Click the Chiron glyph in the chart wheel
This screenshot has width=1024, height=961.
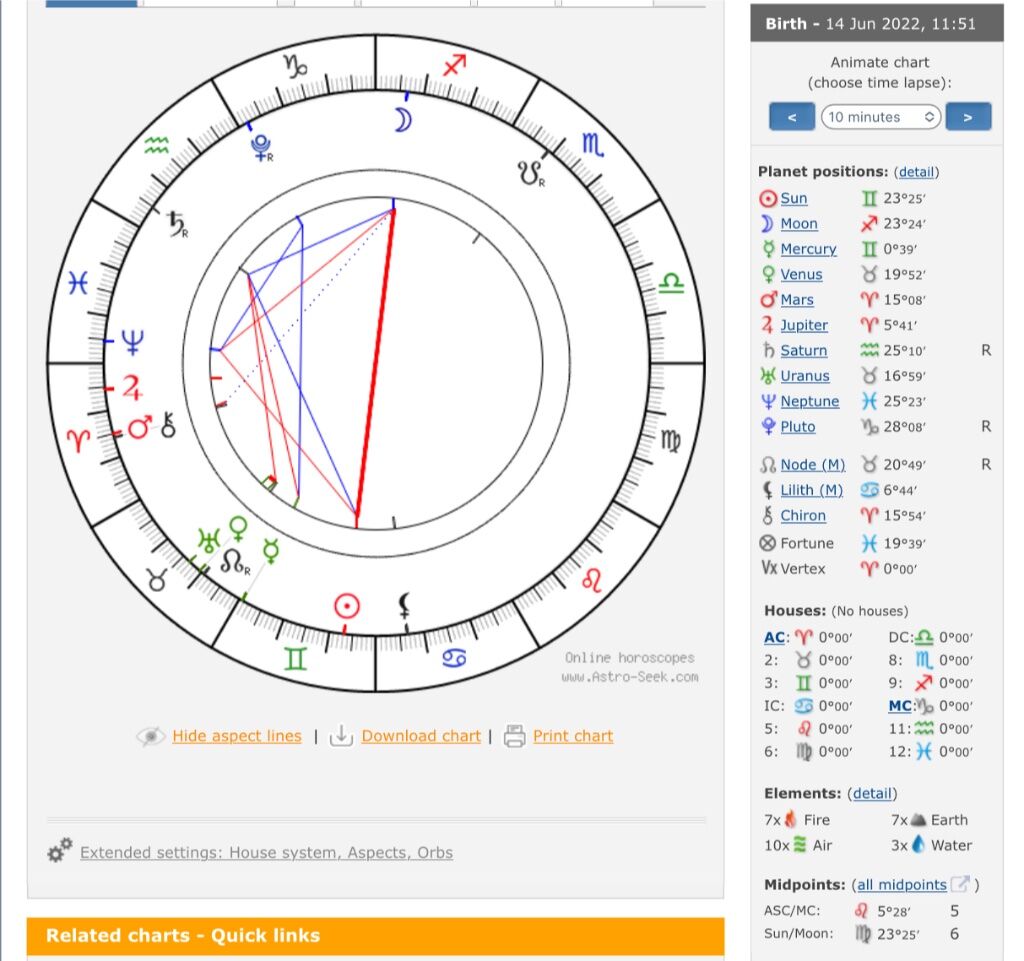168,425
